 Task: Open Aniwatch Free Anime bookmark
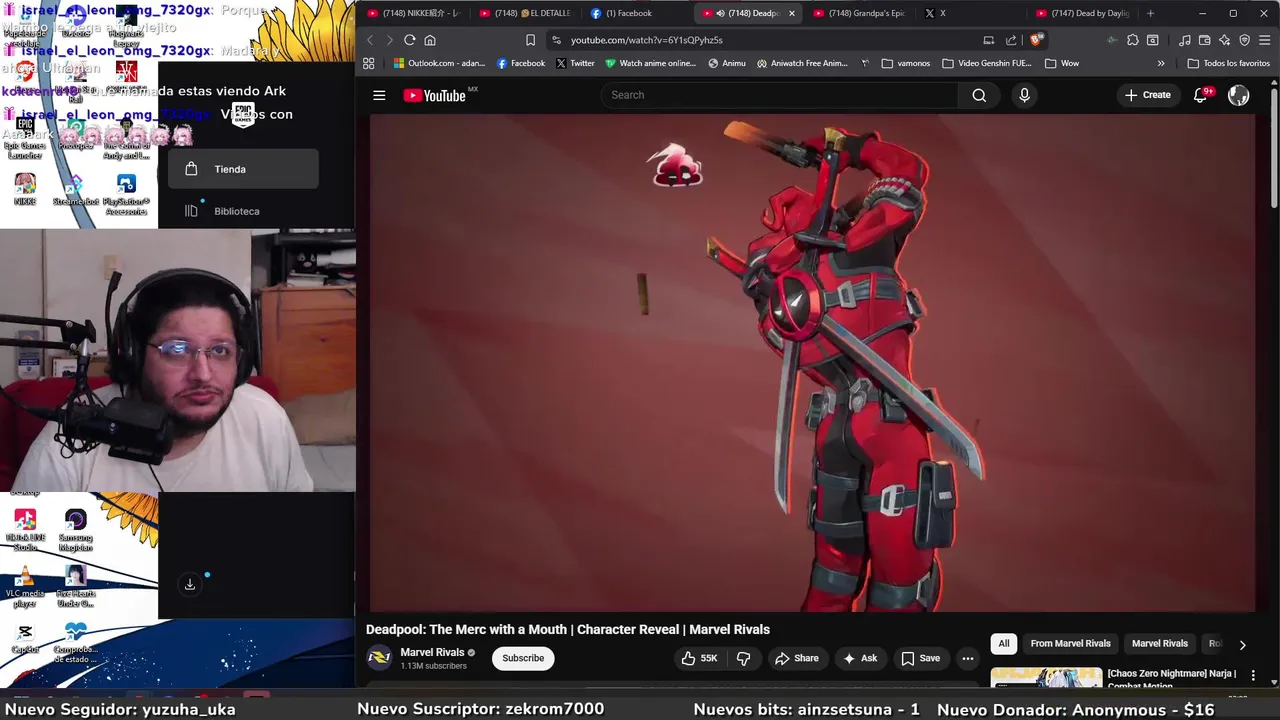tap(802, 63)
